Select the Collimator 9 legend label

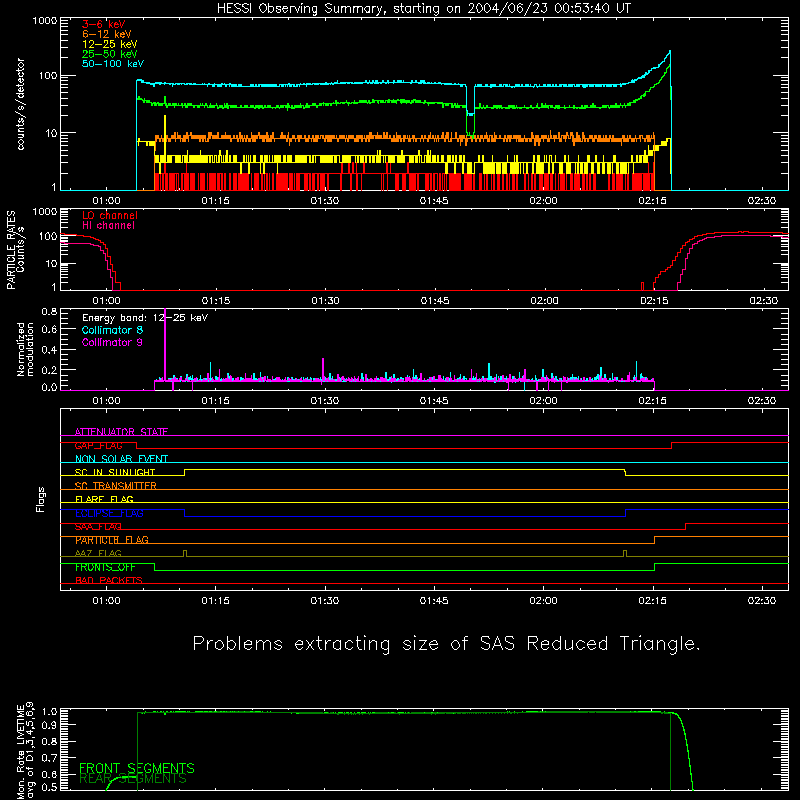click(112, 342)
